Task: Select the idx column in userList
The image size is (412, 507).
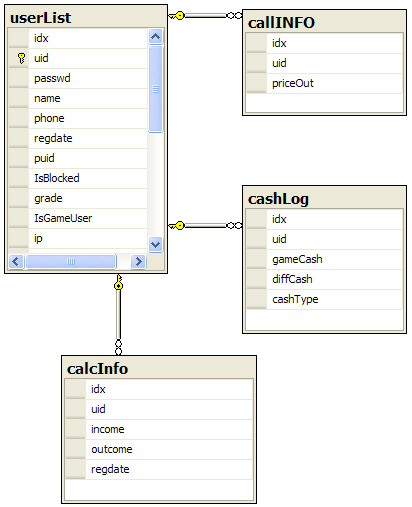Action: [78, 38]
